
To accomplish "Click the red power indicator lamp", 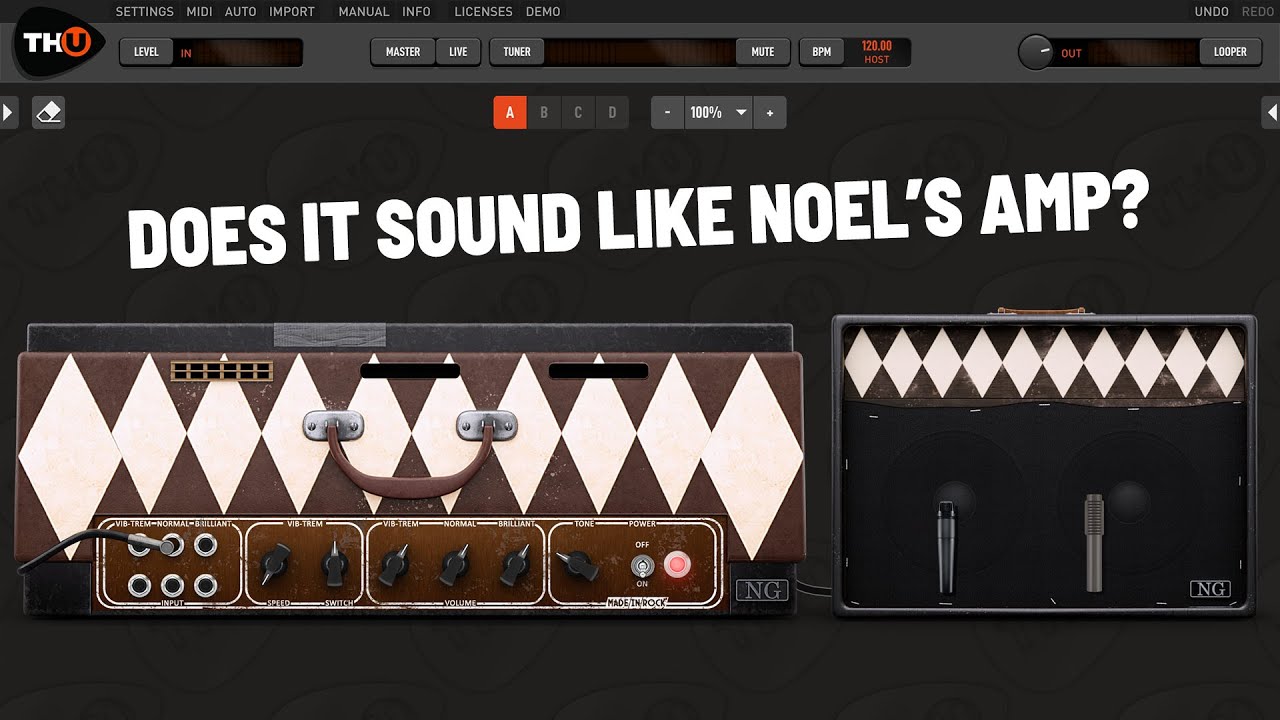I will click(677, 565).
